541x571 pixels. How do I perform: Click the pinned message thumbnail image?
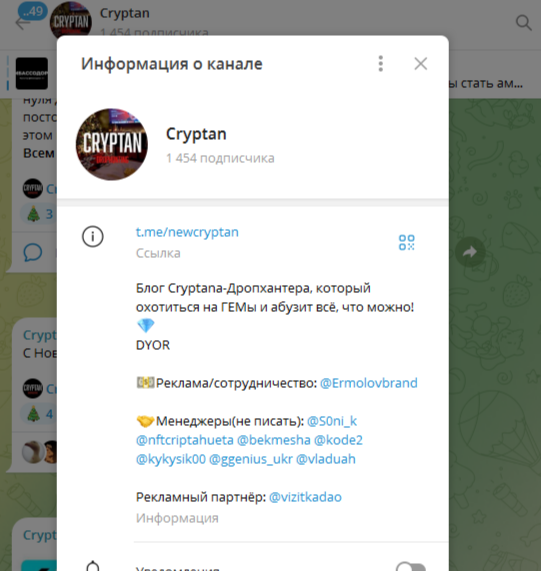pos(32,73)
